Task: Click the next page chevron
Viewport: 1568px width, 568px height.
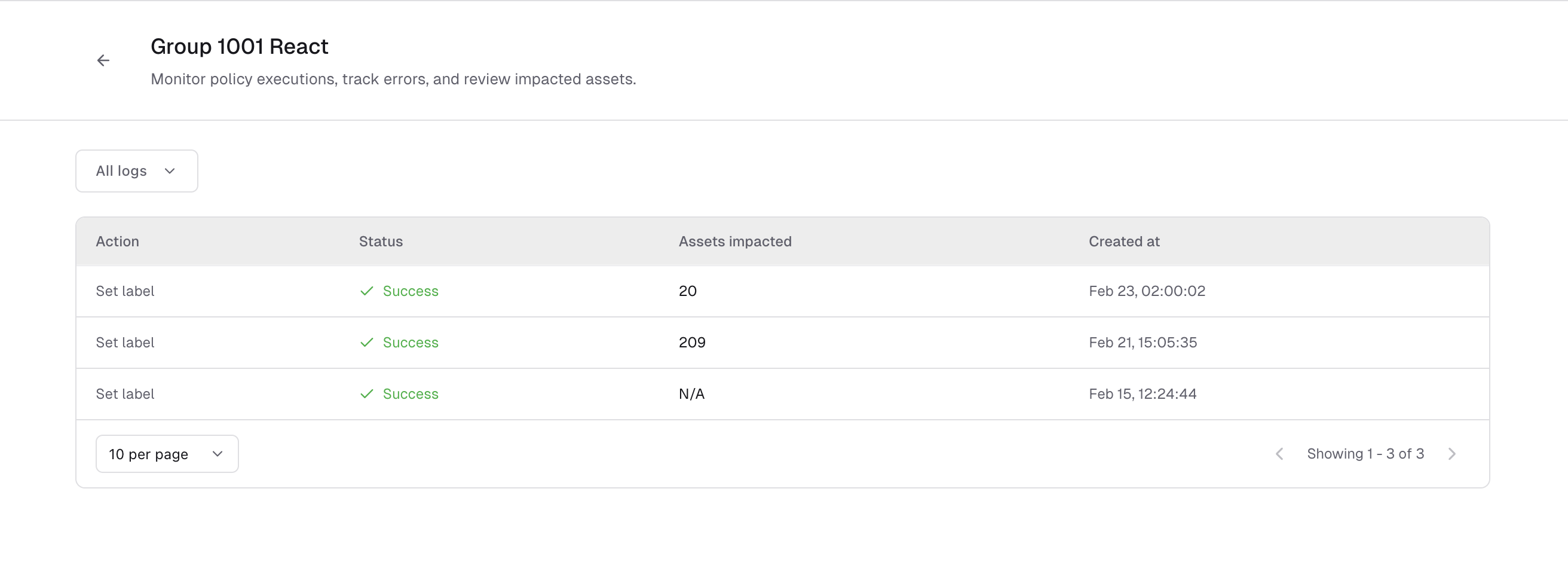Action: pyautogui.click(x=1452, y=454)
